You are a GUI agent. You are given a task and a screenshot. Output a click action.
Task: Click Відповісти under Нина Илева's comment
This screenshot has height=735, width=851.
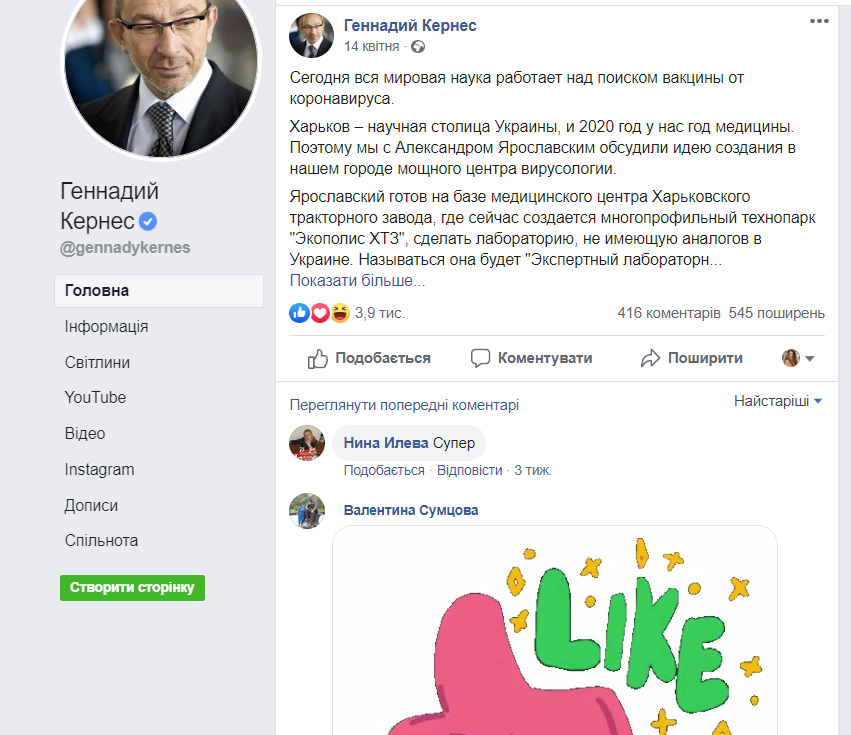point(470,470)
